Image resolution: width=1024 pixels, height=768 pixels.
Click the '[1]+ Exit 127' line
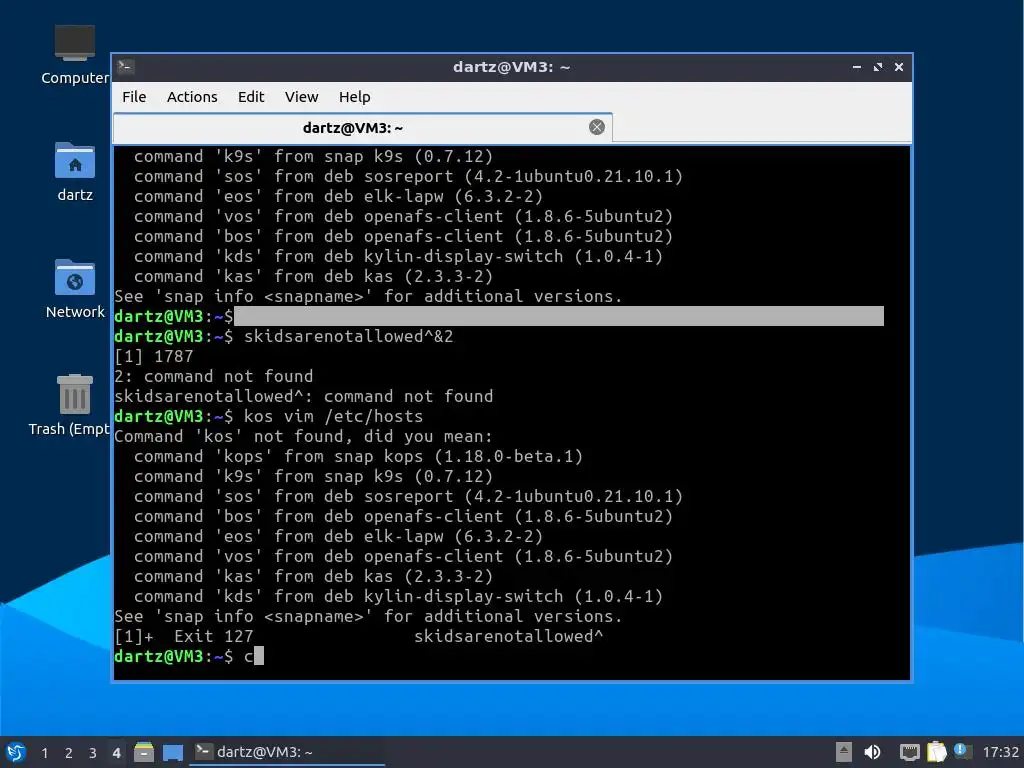coord(359,636)
